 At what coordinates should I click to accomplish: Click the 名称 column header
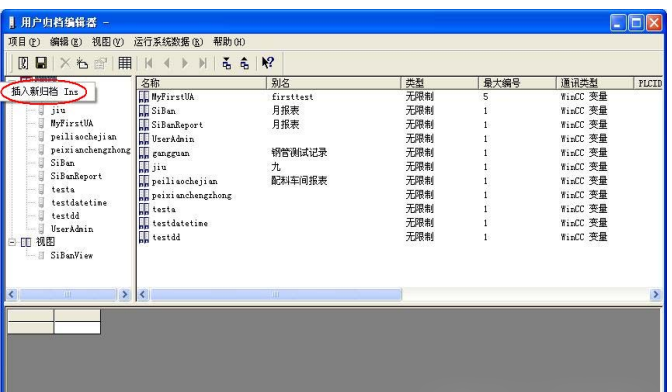pyautogui.click(x=201, y=83)
